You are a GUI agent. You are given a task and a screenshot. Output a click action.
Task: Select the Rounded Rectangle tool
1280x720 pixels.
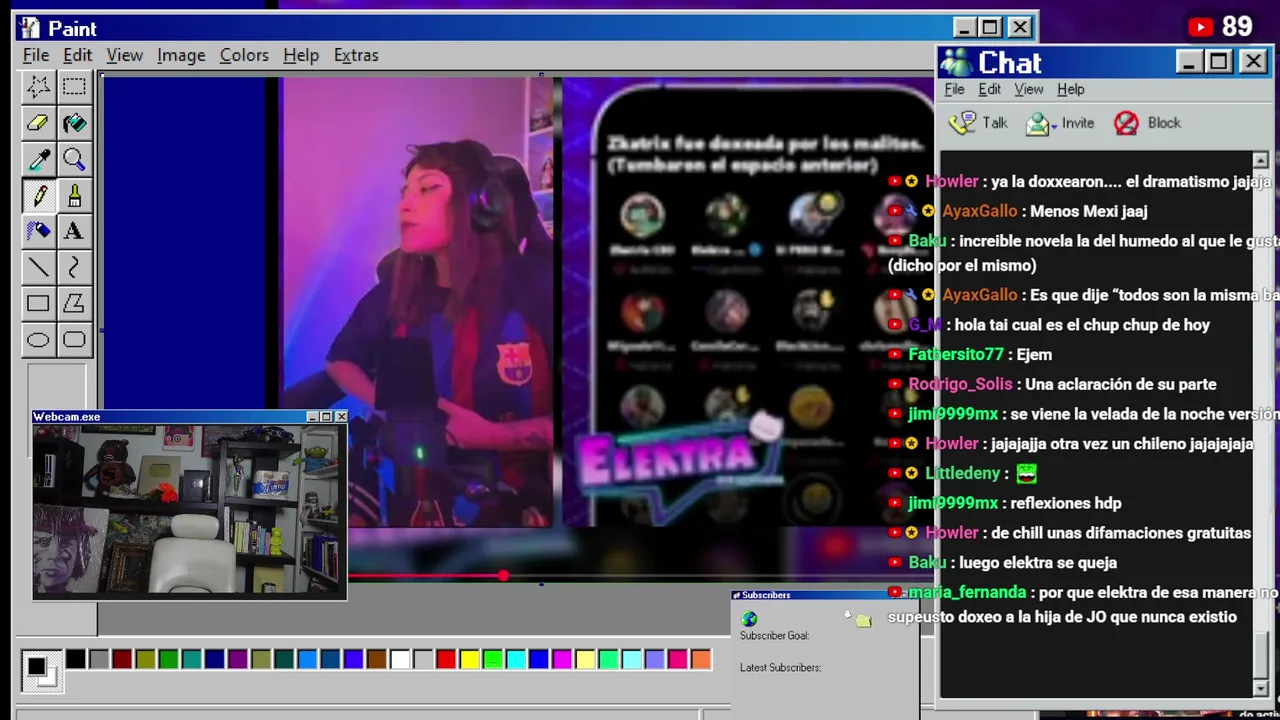[74, 339]
